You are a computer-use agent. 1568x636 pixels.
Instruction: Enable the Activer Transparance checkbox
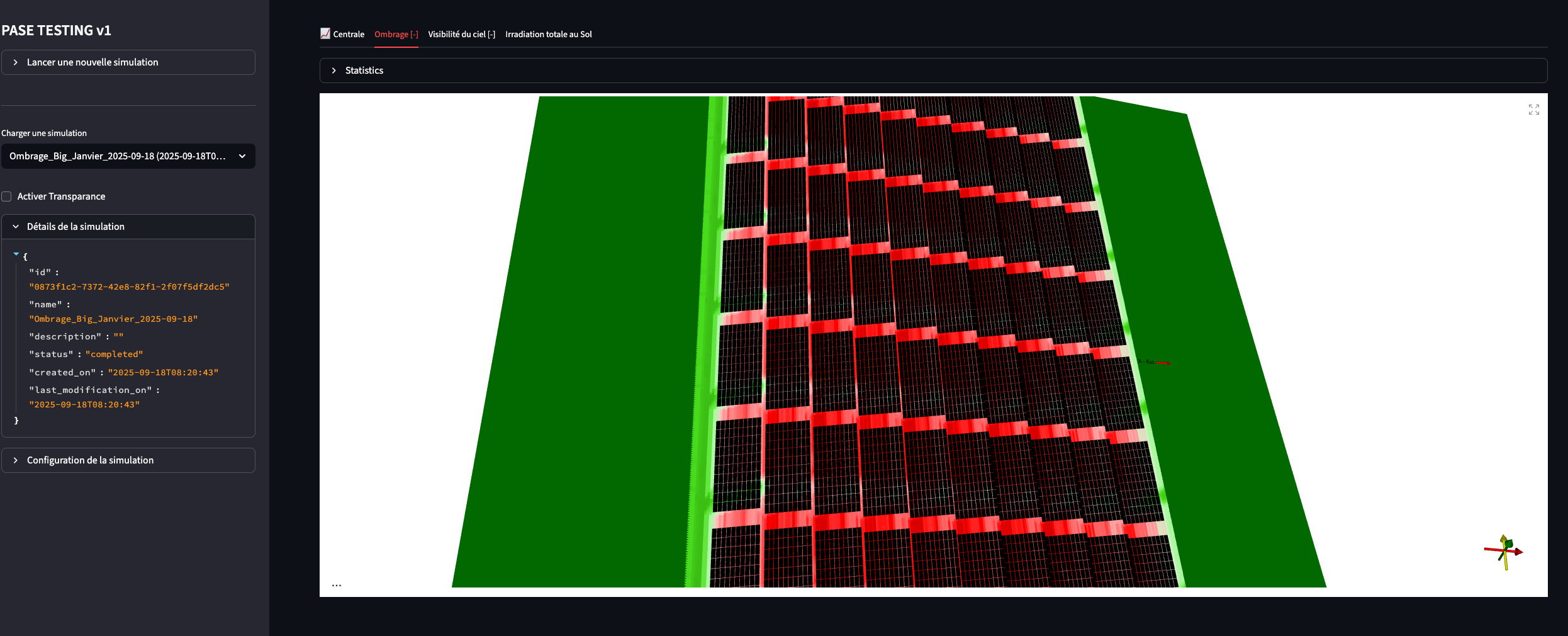pyautogui.click(x=7, y=196)
